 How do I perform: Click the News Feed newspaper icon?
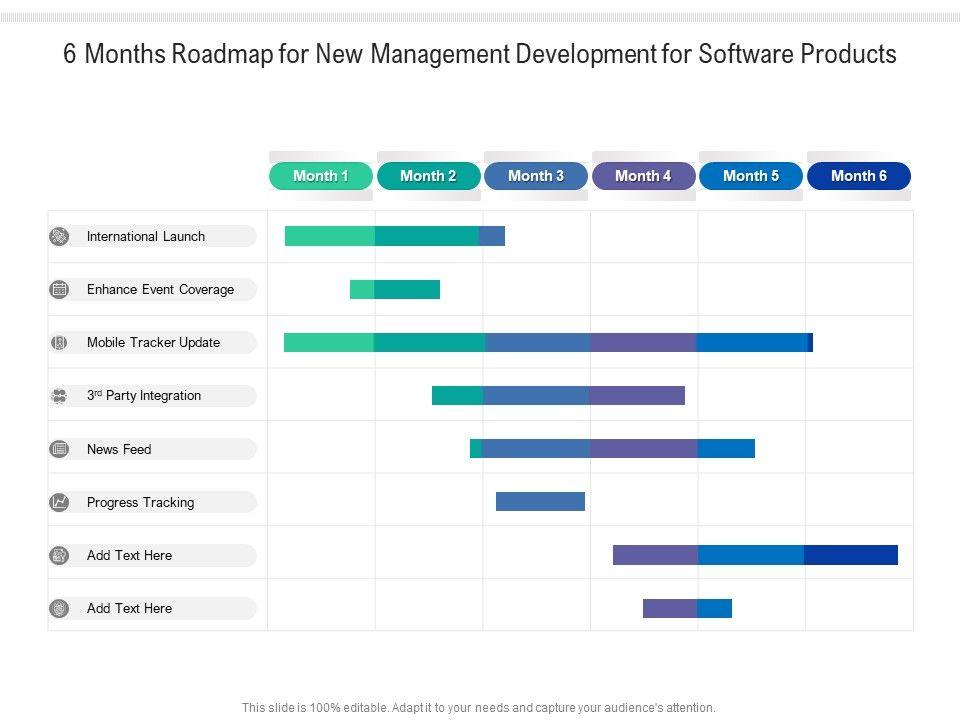pyautogui.click(x=60, y=449)
